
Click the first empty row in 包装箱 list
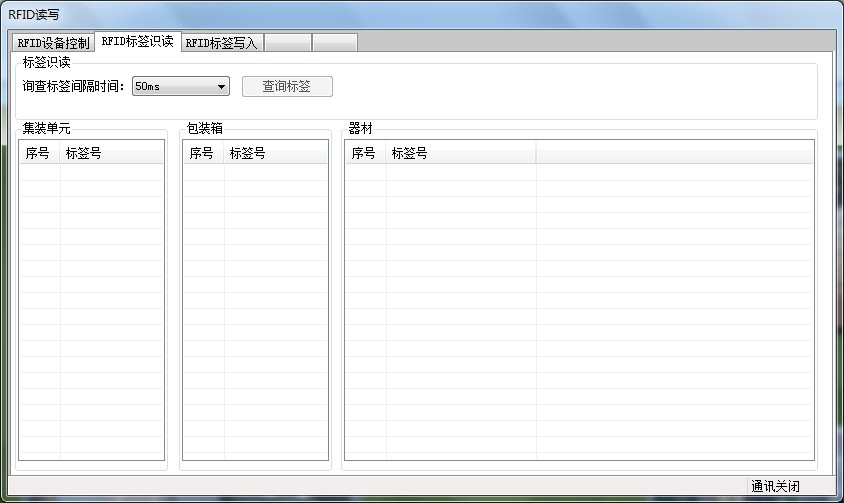pyautogui.click(x=255, y=172)
